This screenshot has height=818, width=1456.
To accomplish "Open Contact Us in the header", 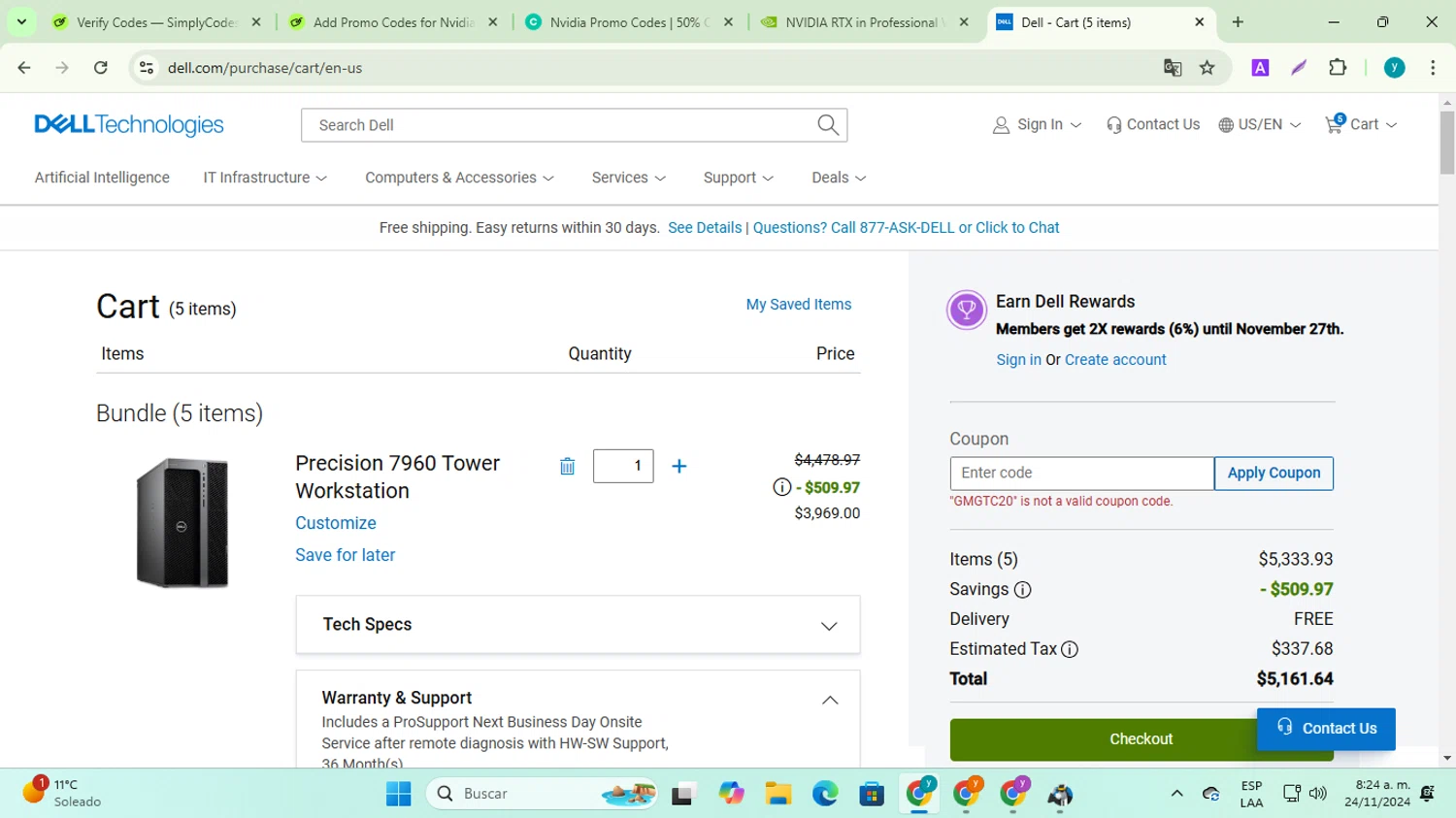I will tap(1153, 124).
